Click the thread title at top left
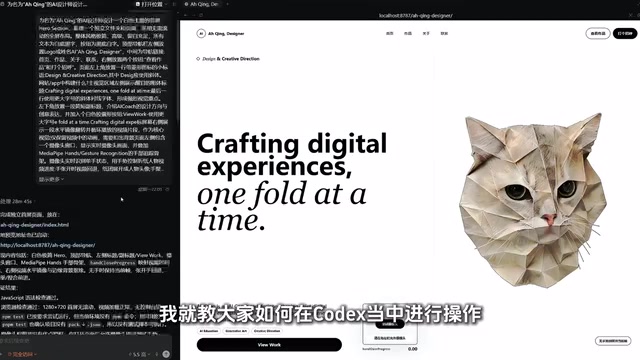 tap(47, 4)
